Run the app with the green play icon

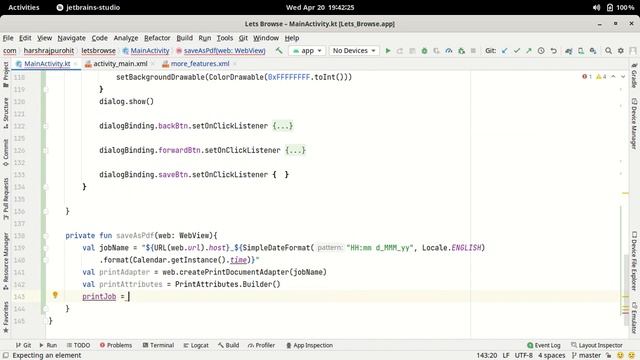tap(388, 51)
